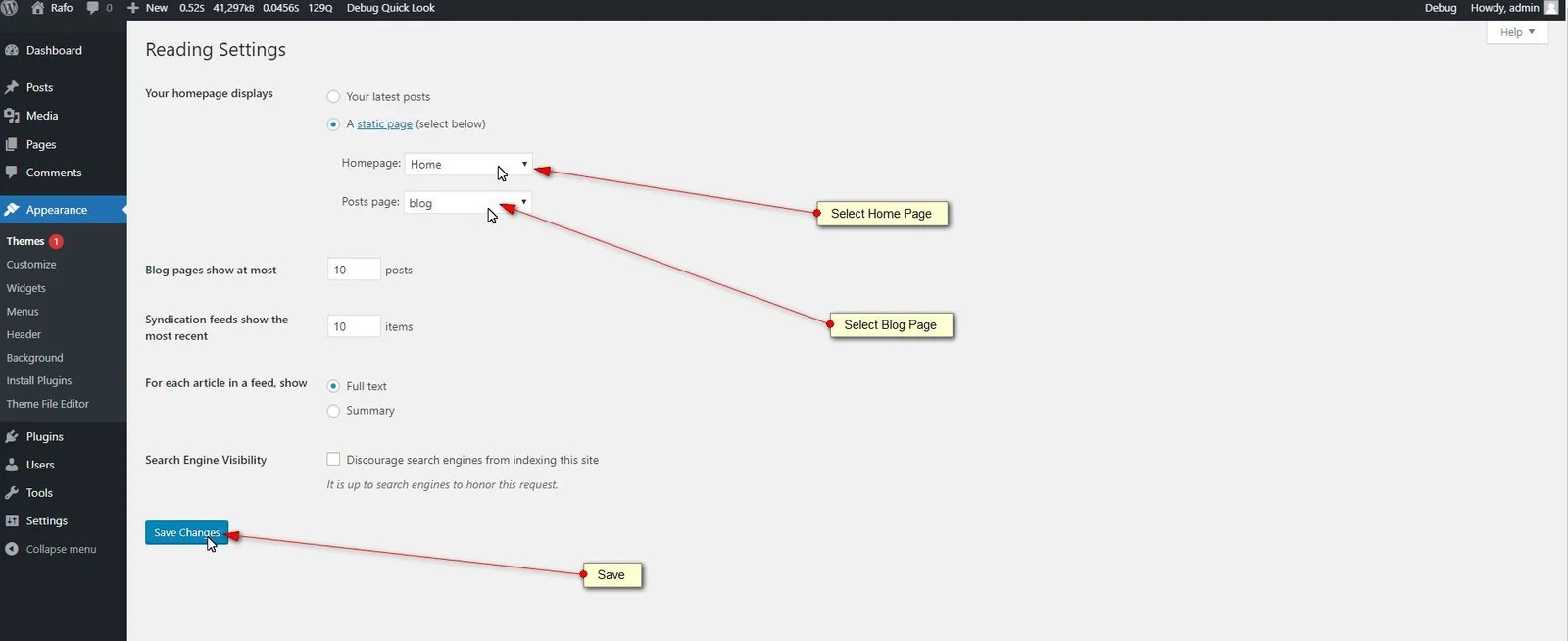Open the Homepage dropdown showing Home
Viewport: 1568px width, 641px height.
467,164
